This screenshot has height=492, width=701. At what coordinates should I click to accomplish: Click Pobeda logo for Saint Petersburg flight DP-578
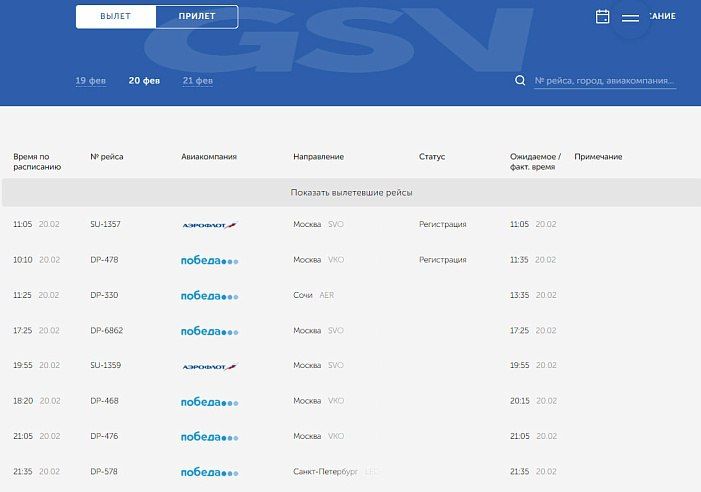click(209, 471)
